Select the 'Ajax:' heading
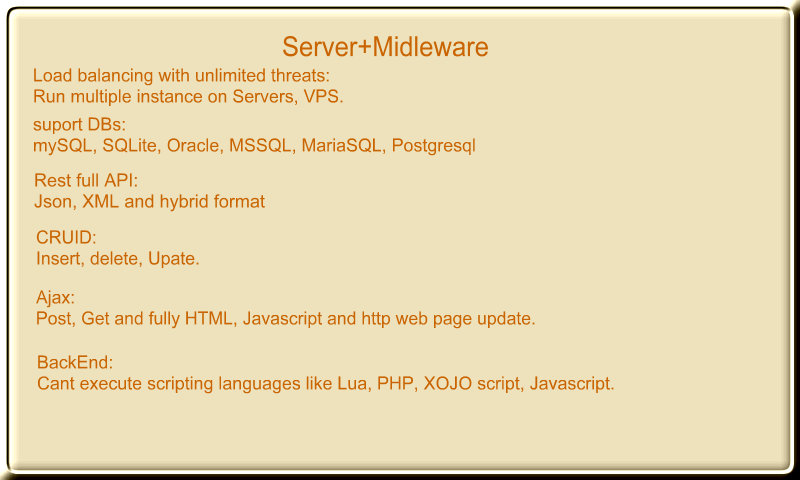This screenshot has height=480, width=800. (x=56, y=297)
